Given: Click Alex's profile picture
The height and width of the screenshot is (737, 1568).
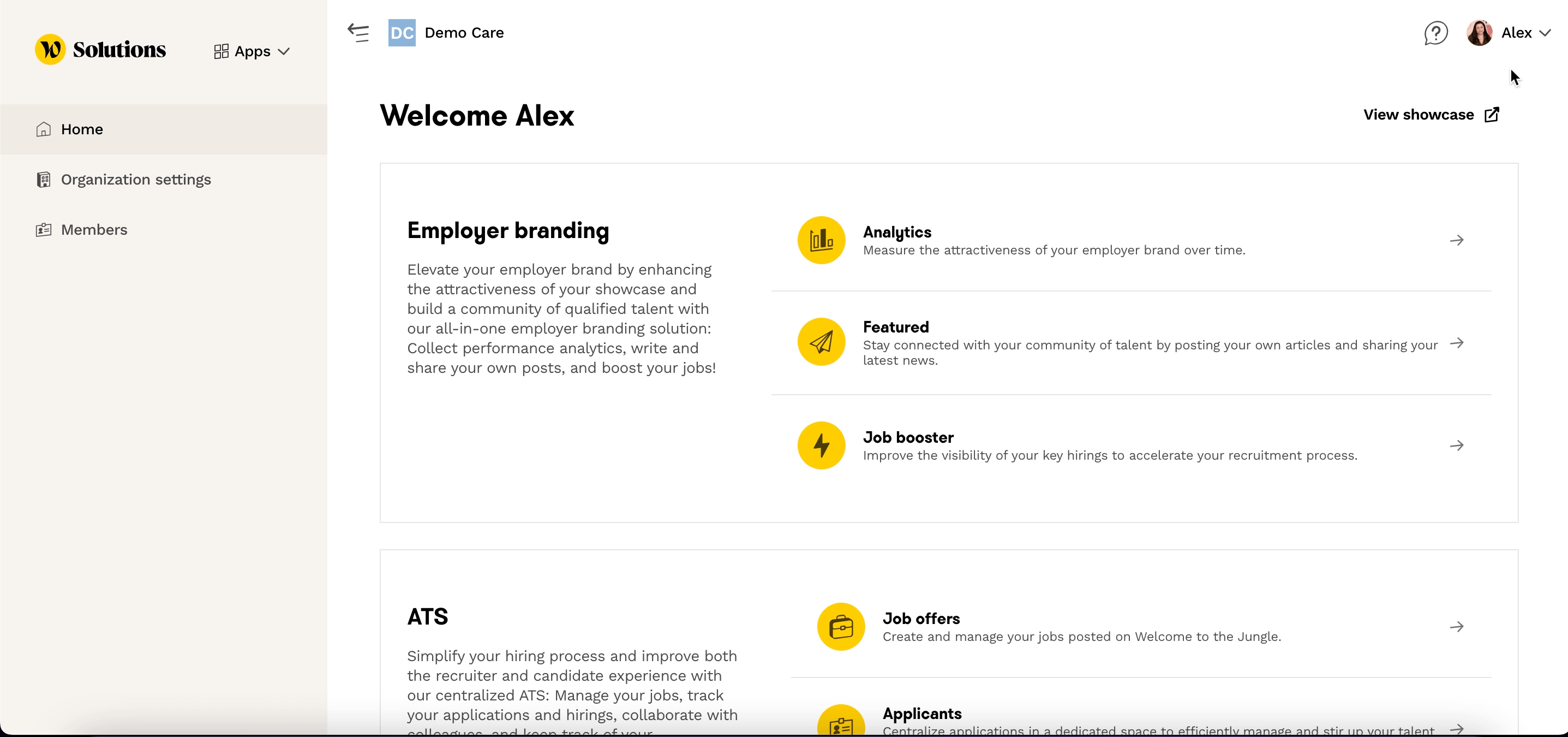Looking at the screenshot, I should click(x=1479, y=33).
